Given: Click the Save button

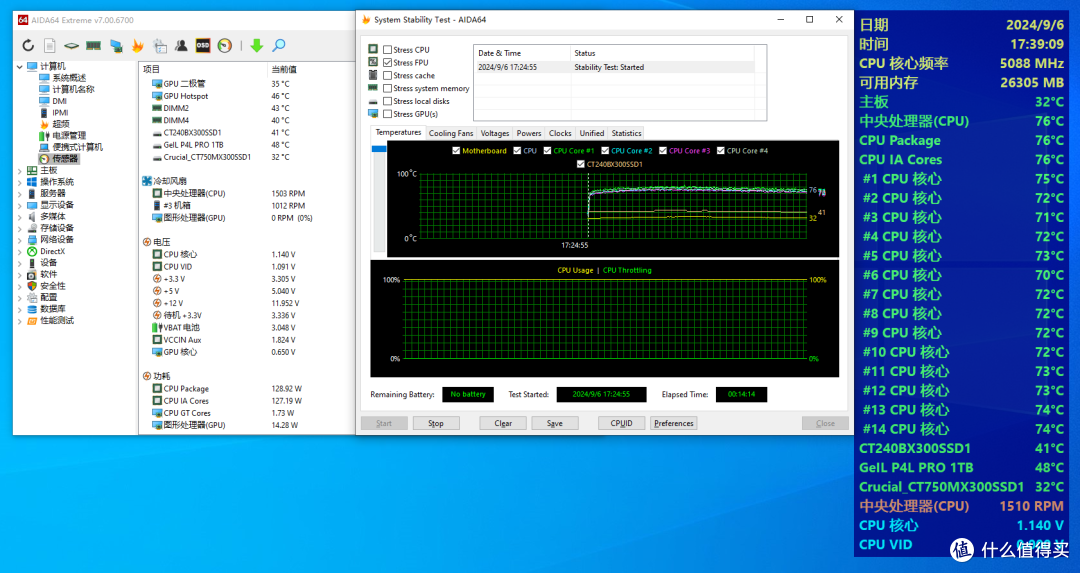Looking at the screenshot, I should 554,424.
